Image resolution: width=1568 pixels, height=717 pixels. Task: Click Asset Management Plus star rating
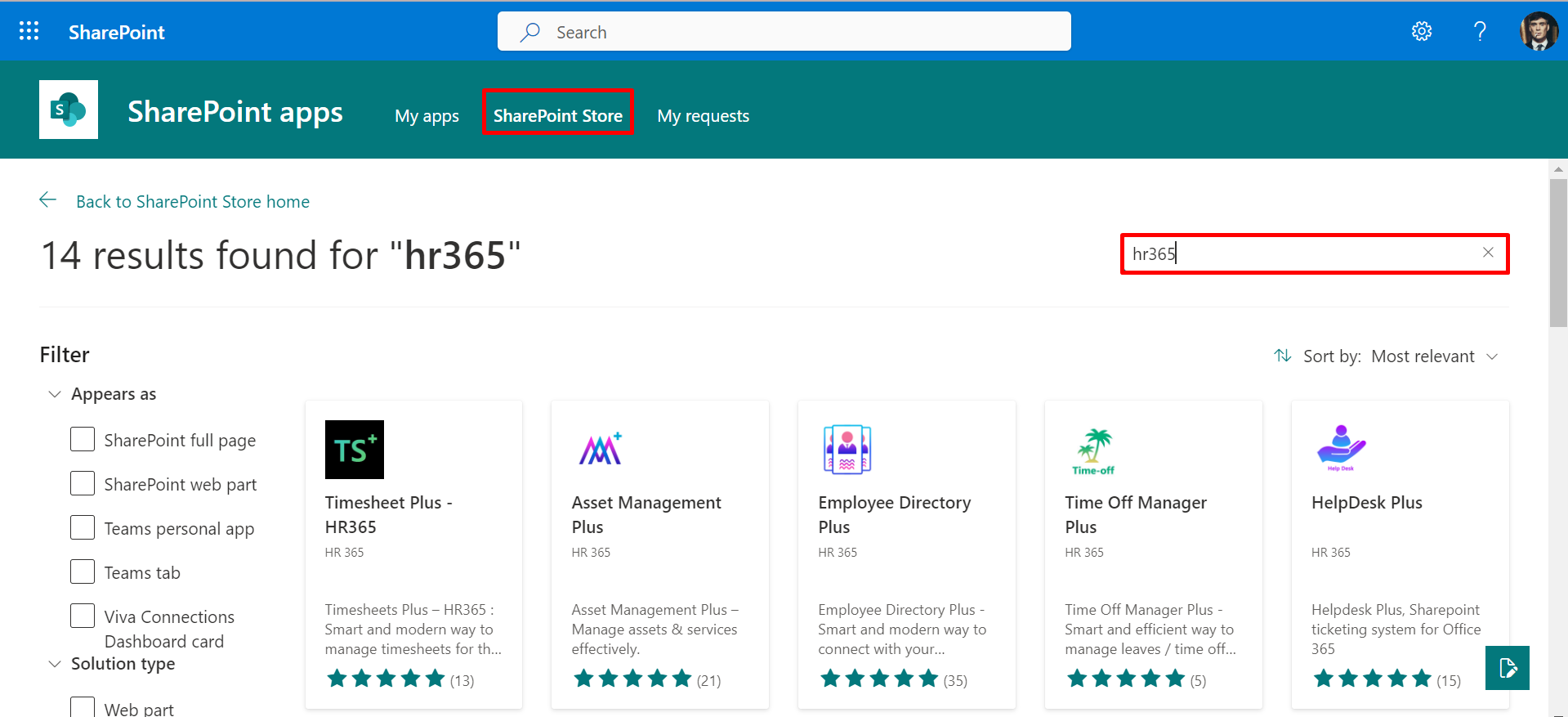(632, 679)
